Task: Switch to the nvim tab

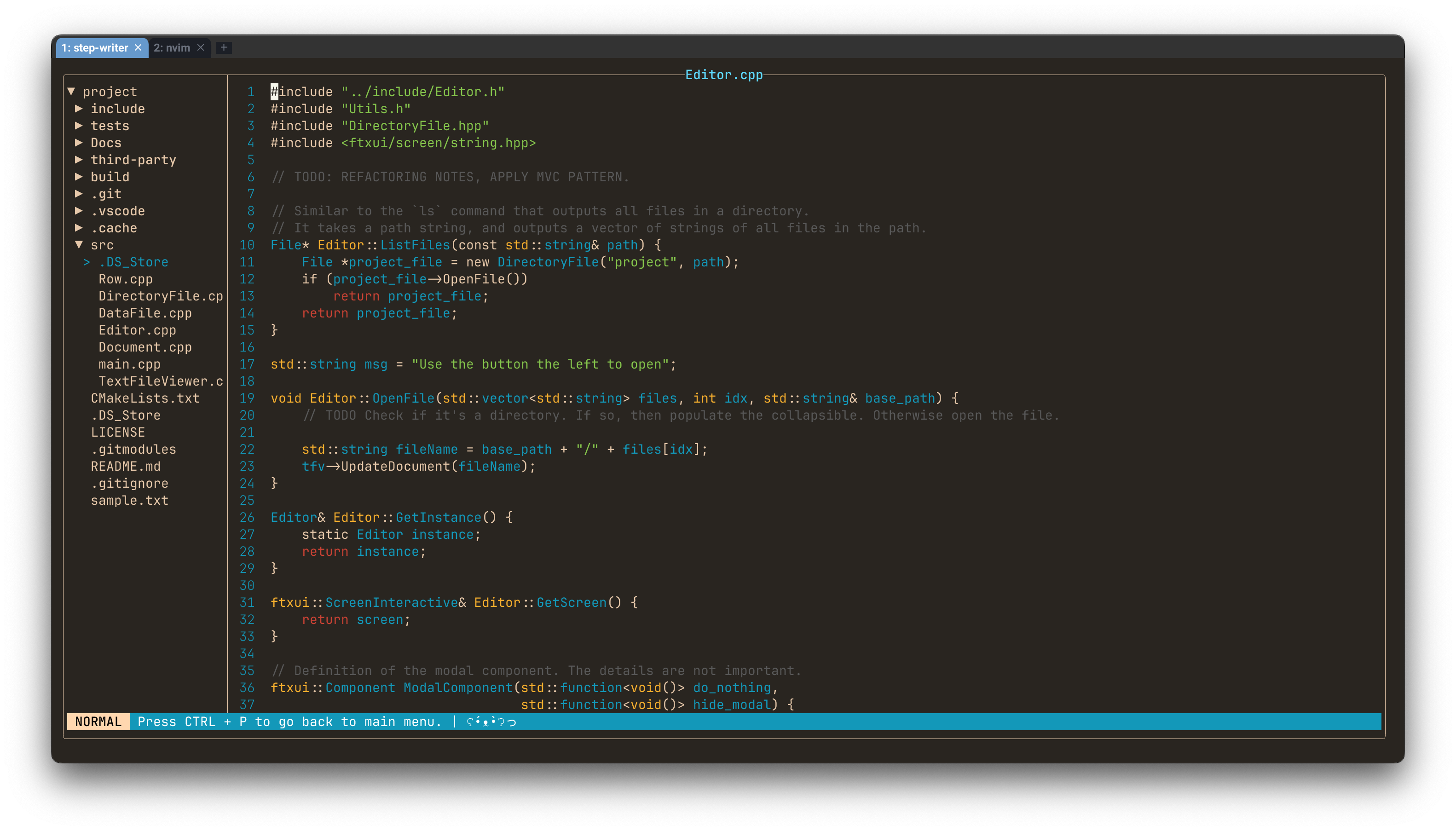Action: (172, 48)
